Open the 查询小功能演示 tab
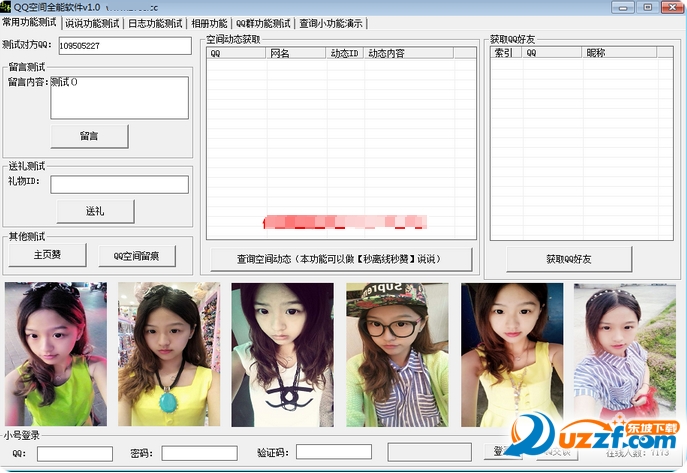The image size is (687, 473). pos(331,23)
